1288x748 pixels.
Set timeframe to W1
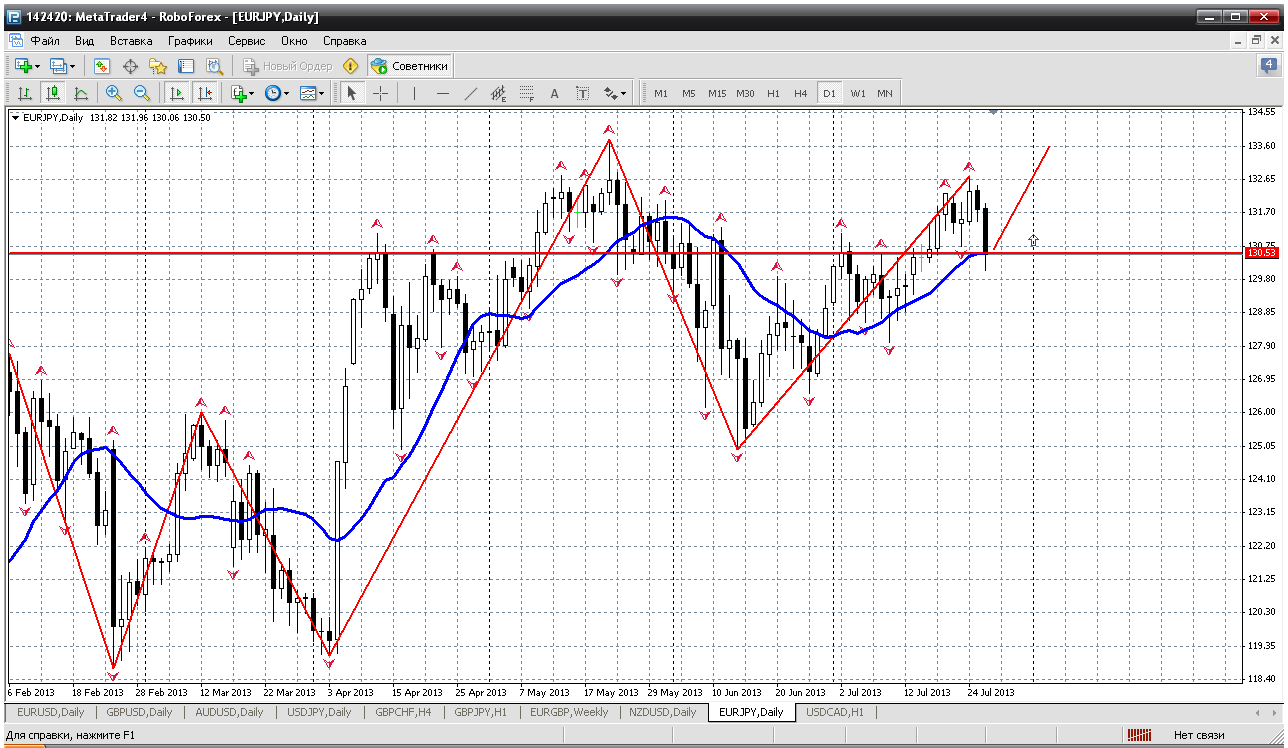tap(858, 93)
